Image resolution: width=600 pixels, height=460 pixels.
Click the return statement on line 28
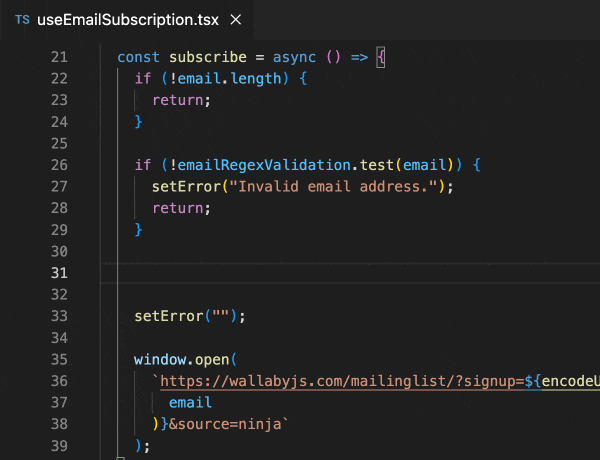(x=180, y=208)
